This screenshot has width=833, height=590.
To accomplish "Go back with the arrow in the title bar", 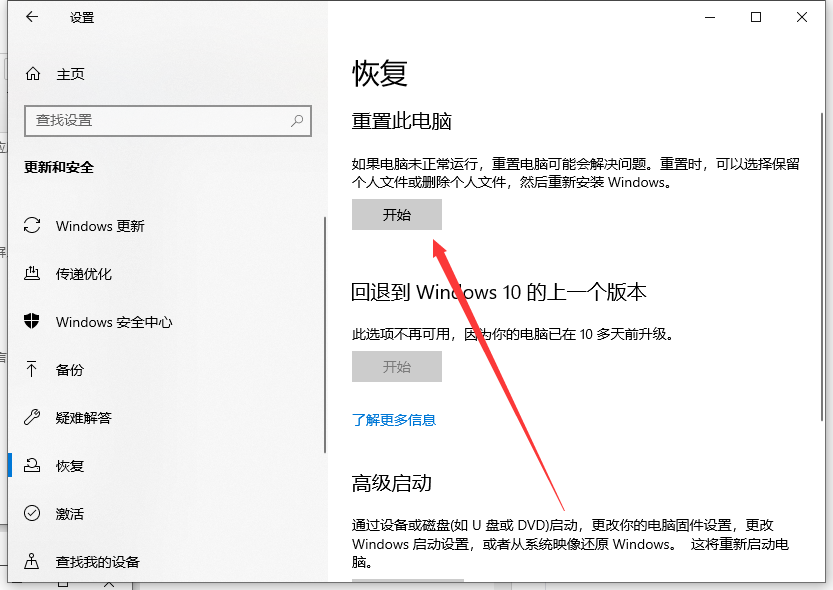I will [32, 17].
